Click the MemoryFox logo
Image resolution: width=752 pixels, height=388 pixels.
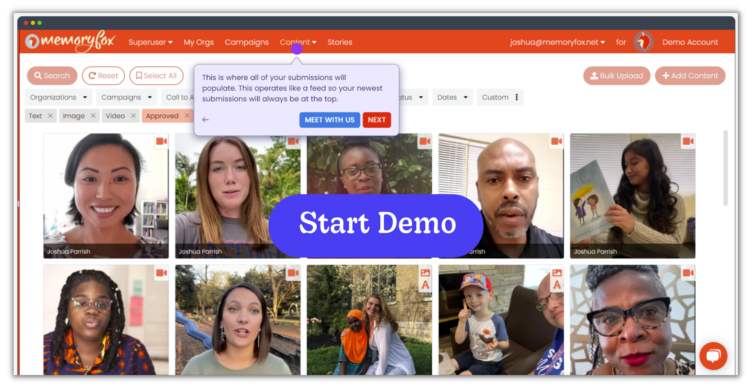pyautogui.click(x=70, y=42)
